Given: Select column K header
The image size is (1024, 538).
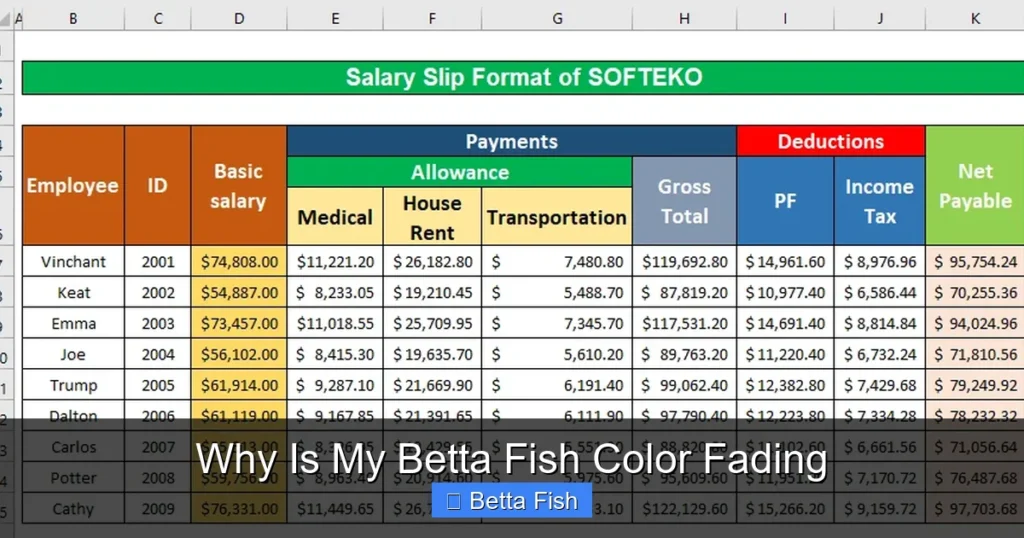Looking at the screenshot, I should (x=975, y=19).
